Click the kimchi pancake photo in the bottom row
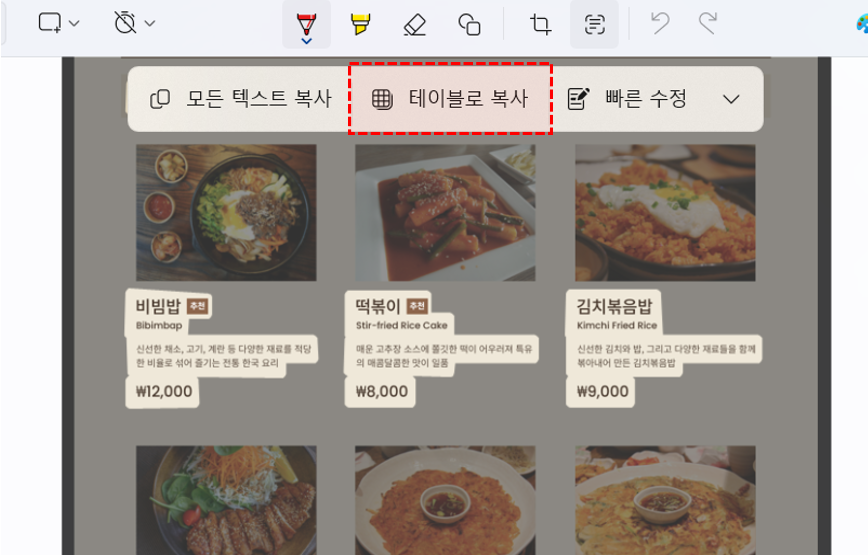The width and height of the screenshot is (868, 555). 445,500
